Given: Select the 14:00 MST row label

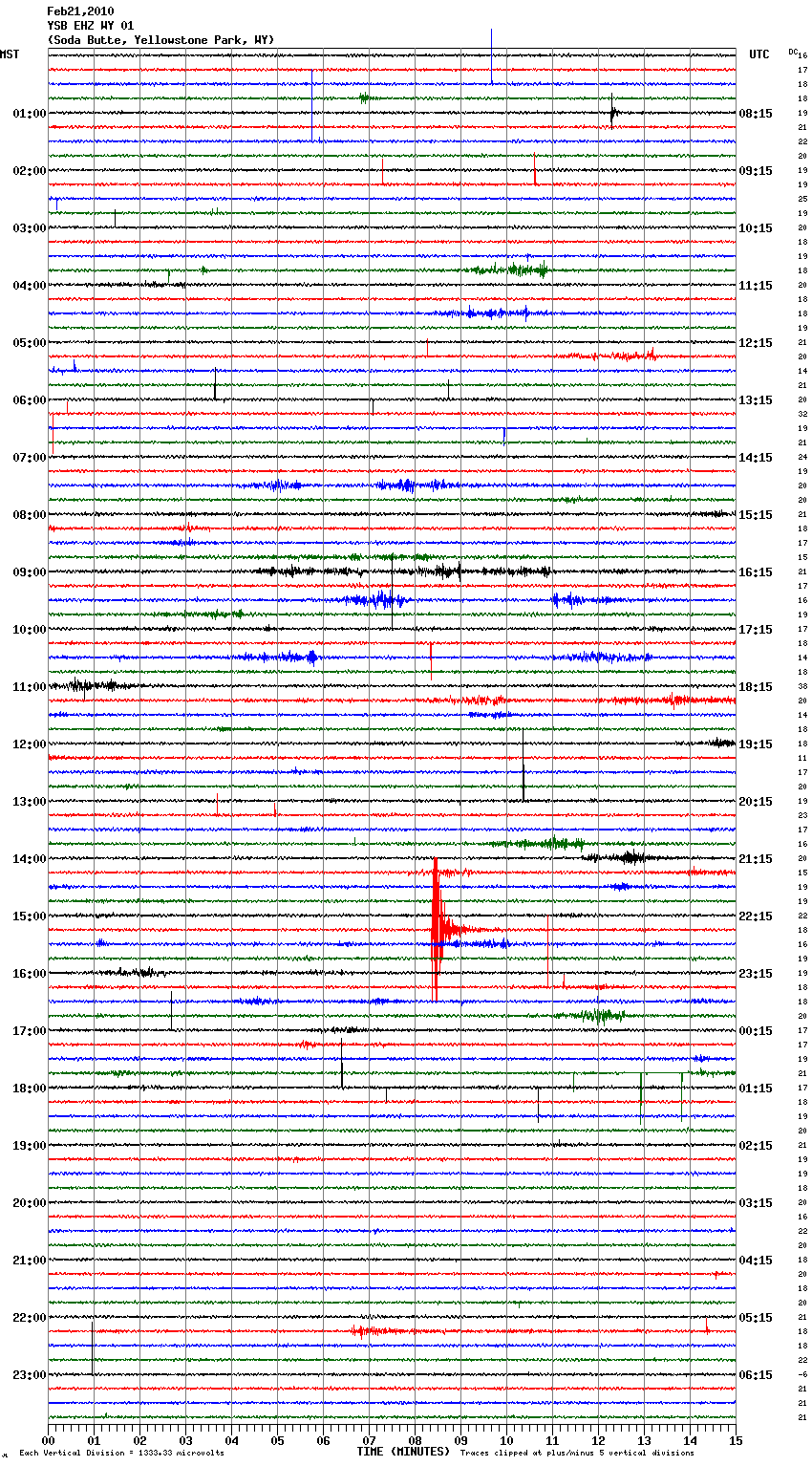Looking at the screenshot, I should click(29, 859).
